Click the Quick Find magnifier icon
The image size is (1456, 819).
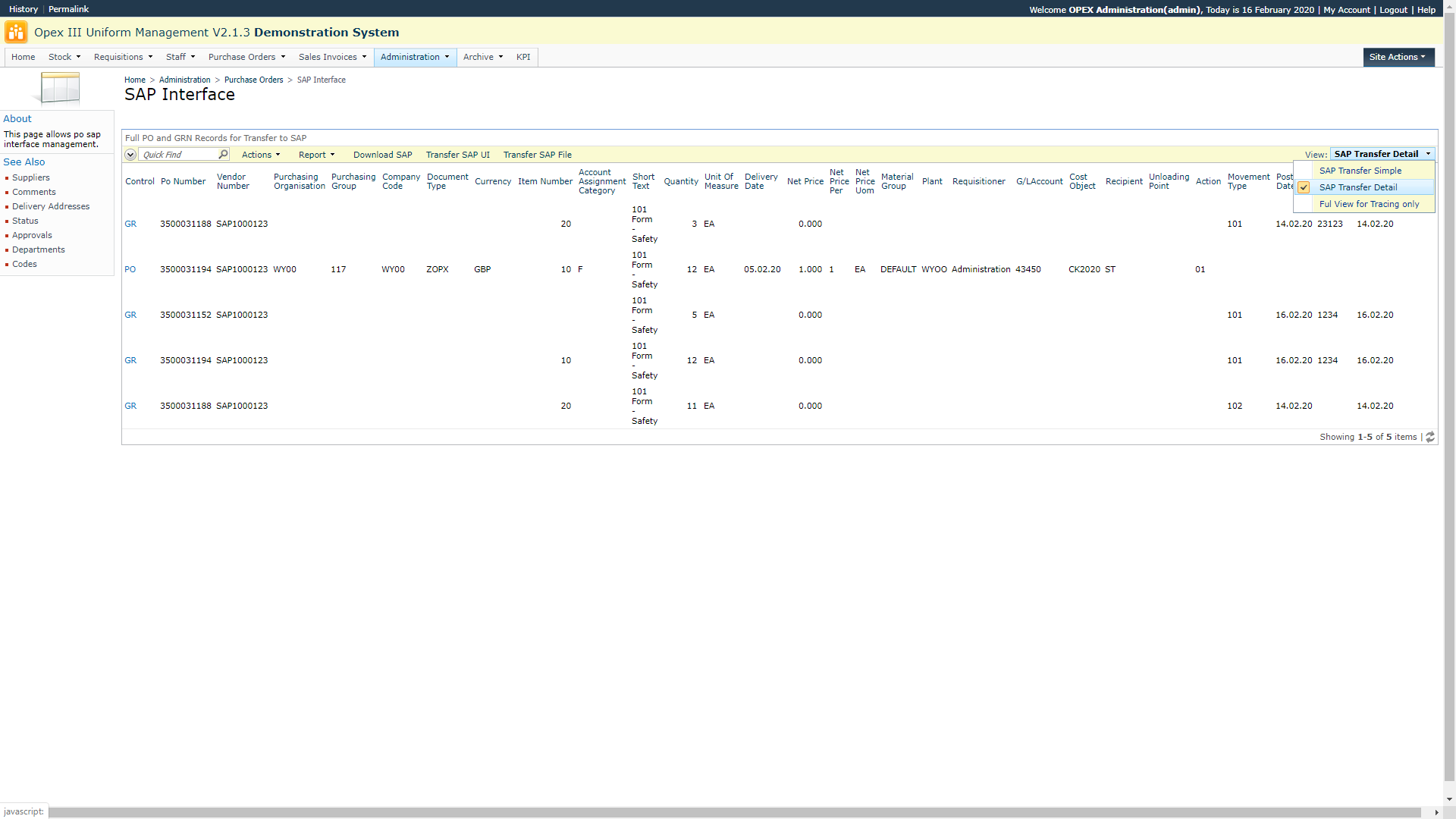[223, 155]
